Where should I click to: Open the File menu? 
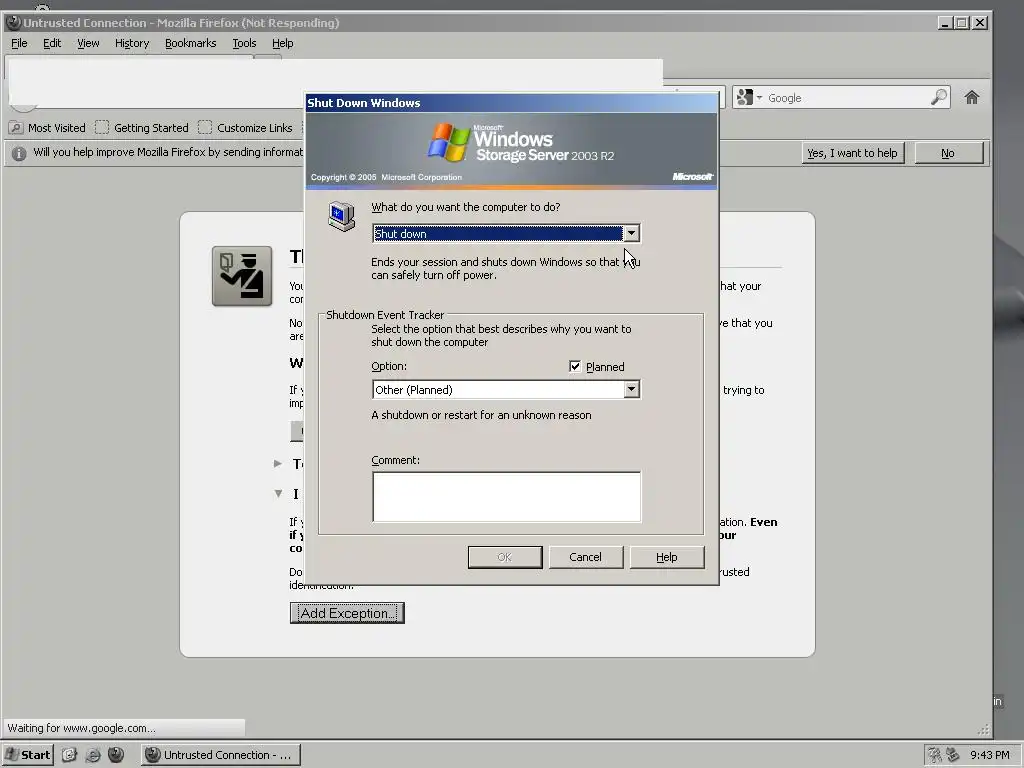pyautogui.click(x=20, y=43)
